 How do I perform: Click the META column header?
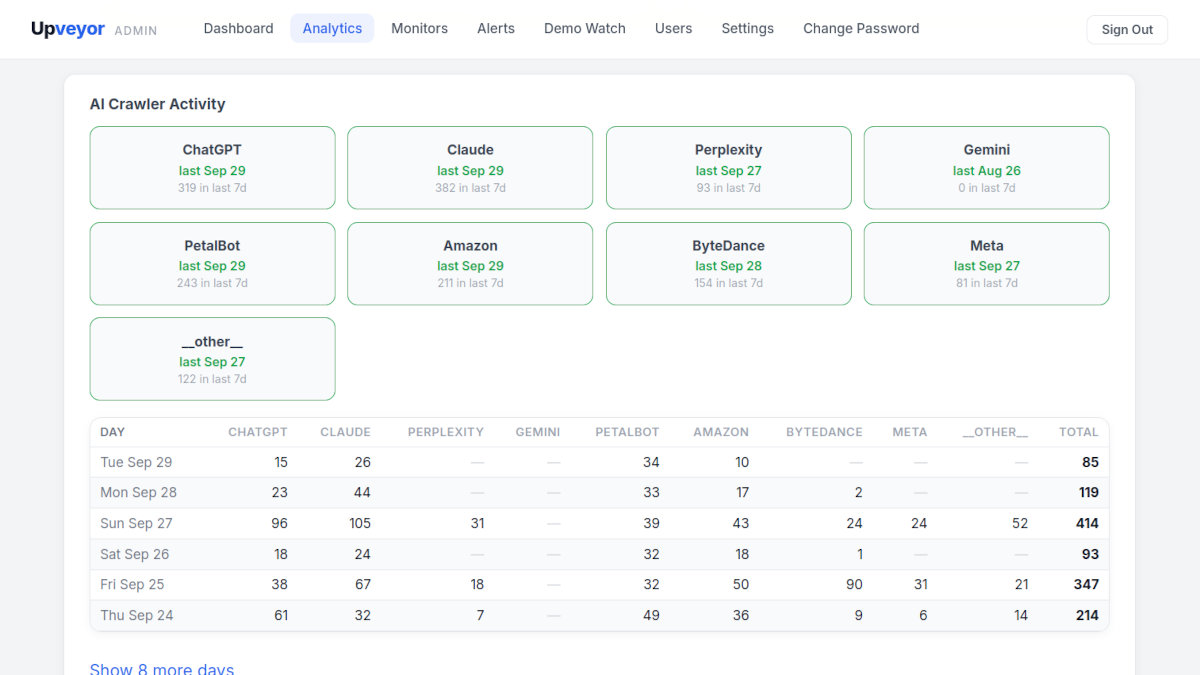coord(910,432)
